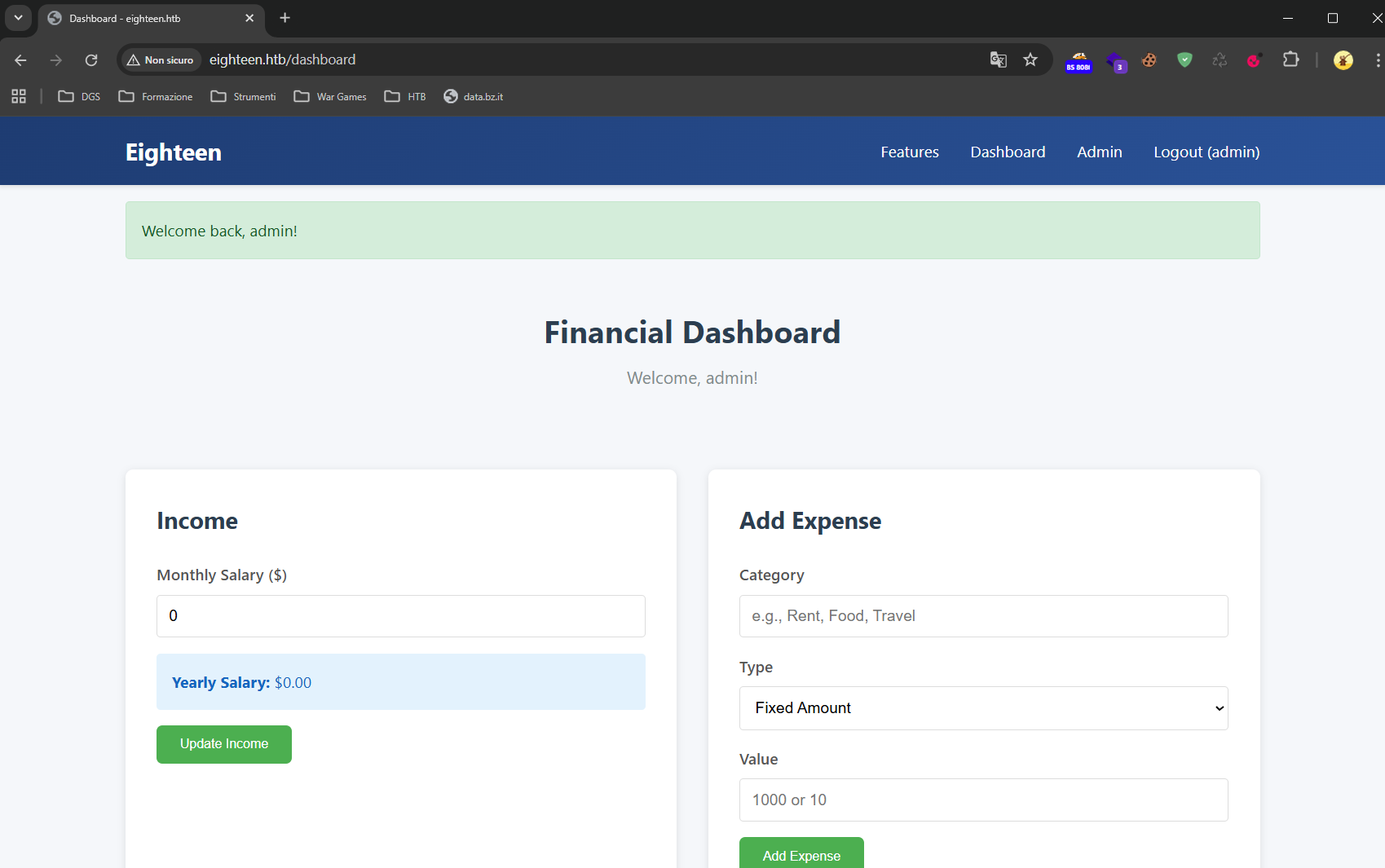Screen dimensions: 1385x868
Task: Open the Admin nav link
Action: [1100, 152]
